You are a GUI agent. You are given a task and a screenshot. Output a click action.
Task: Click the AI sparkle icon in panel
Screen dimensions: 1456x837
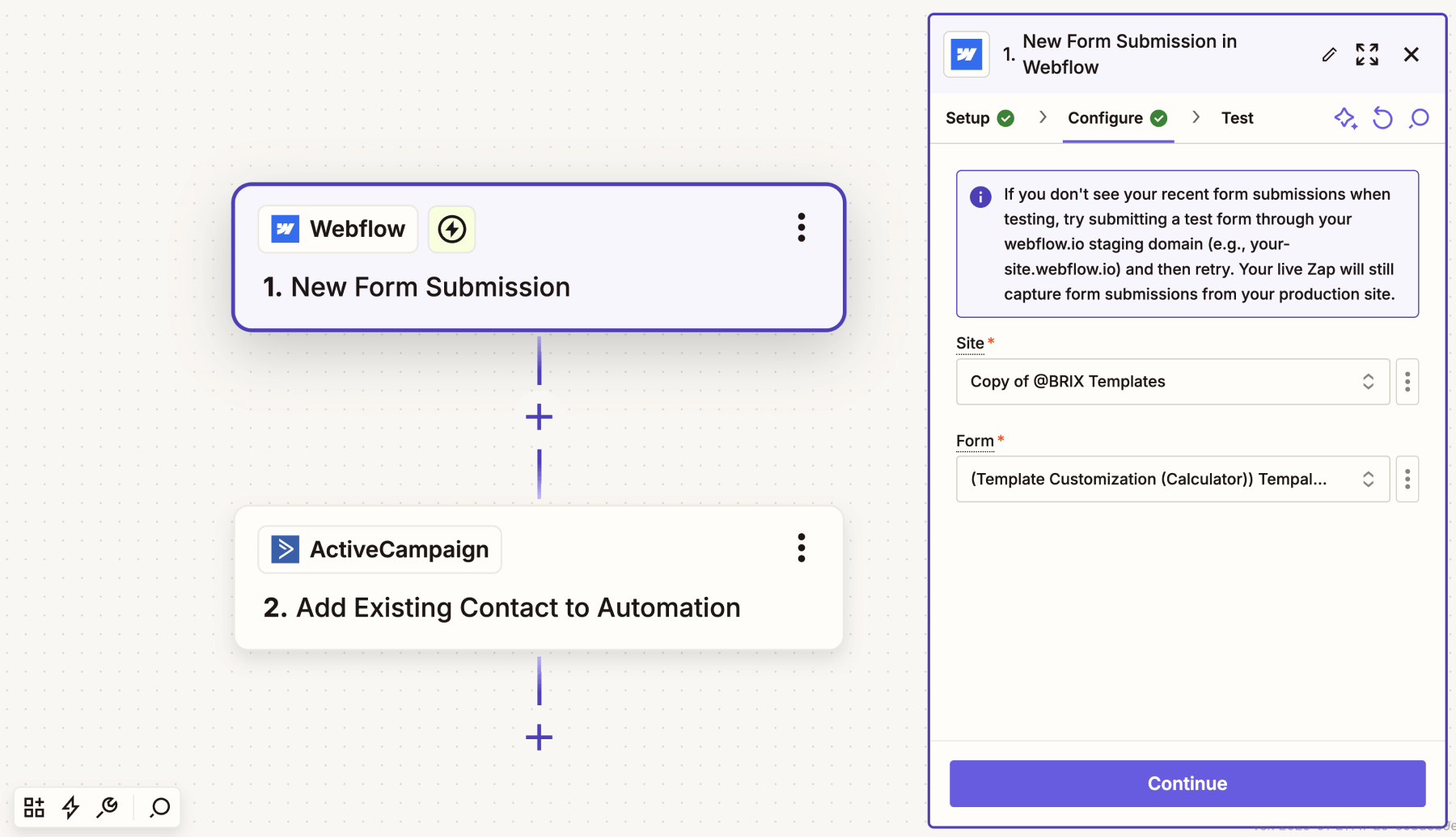(1345, 118)
